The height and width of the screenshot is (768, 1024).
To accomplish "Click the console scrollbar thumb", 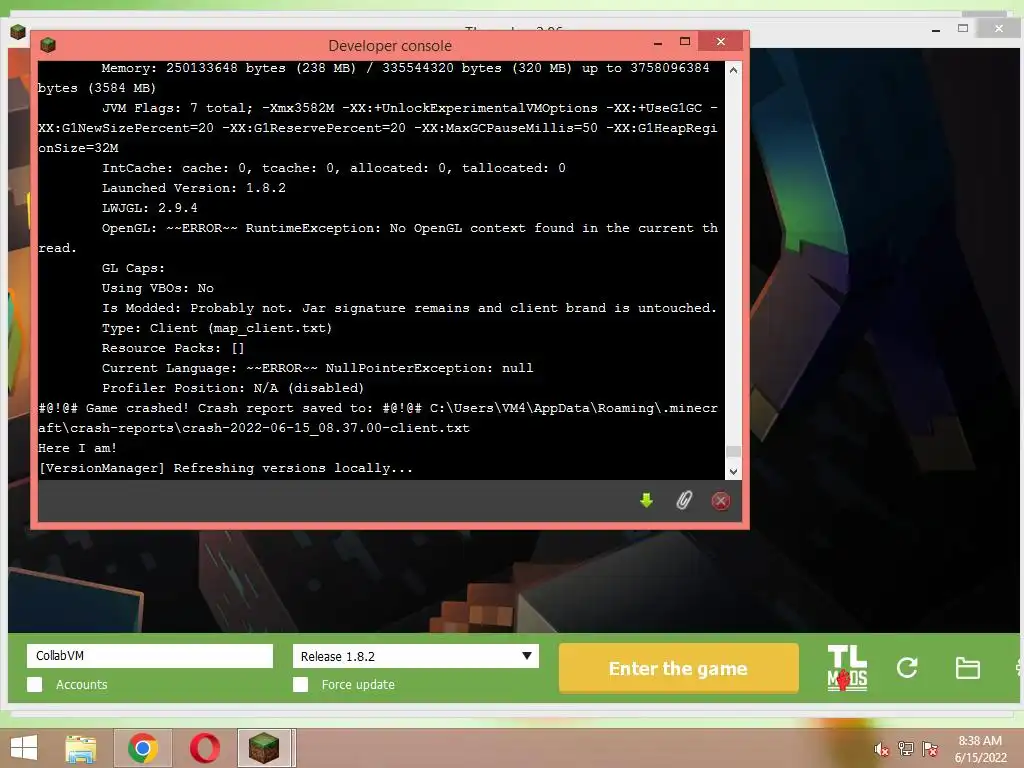I will click(x=733, y=451).
